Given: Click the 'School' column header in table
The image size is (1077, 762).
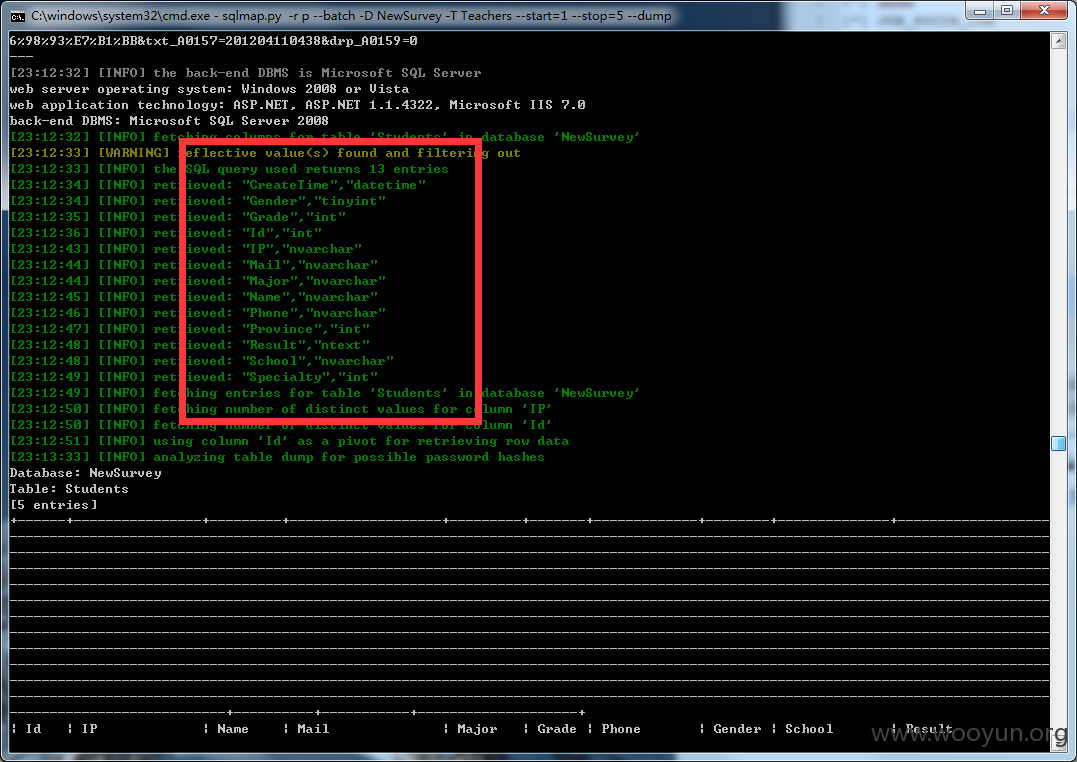Looking at the screenshot, I should click(809, 729).
